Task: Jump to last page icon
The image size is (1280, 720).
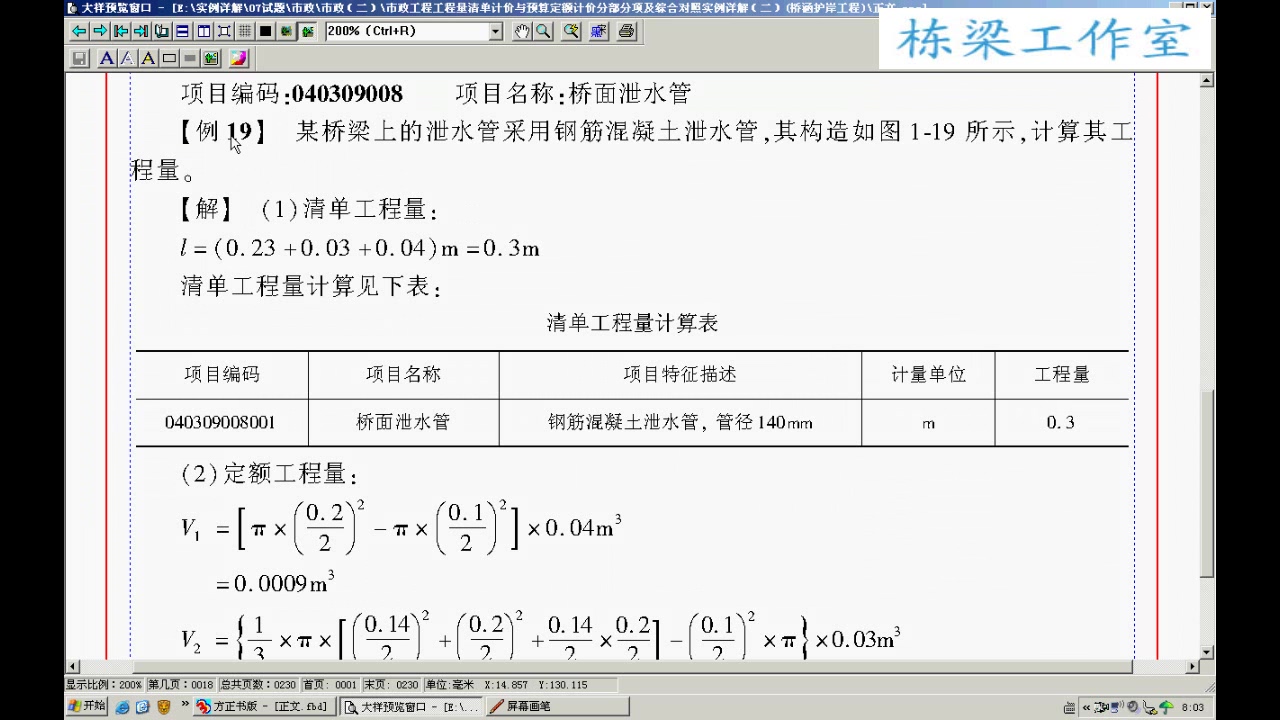Action: 141,31
